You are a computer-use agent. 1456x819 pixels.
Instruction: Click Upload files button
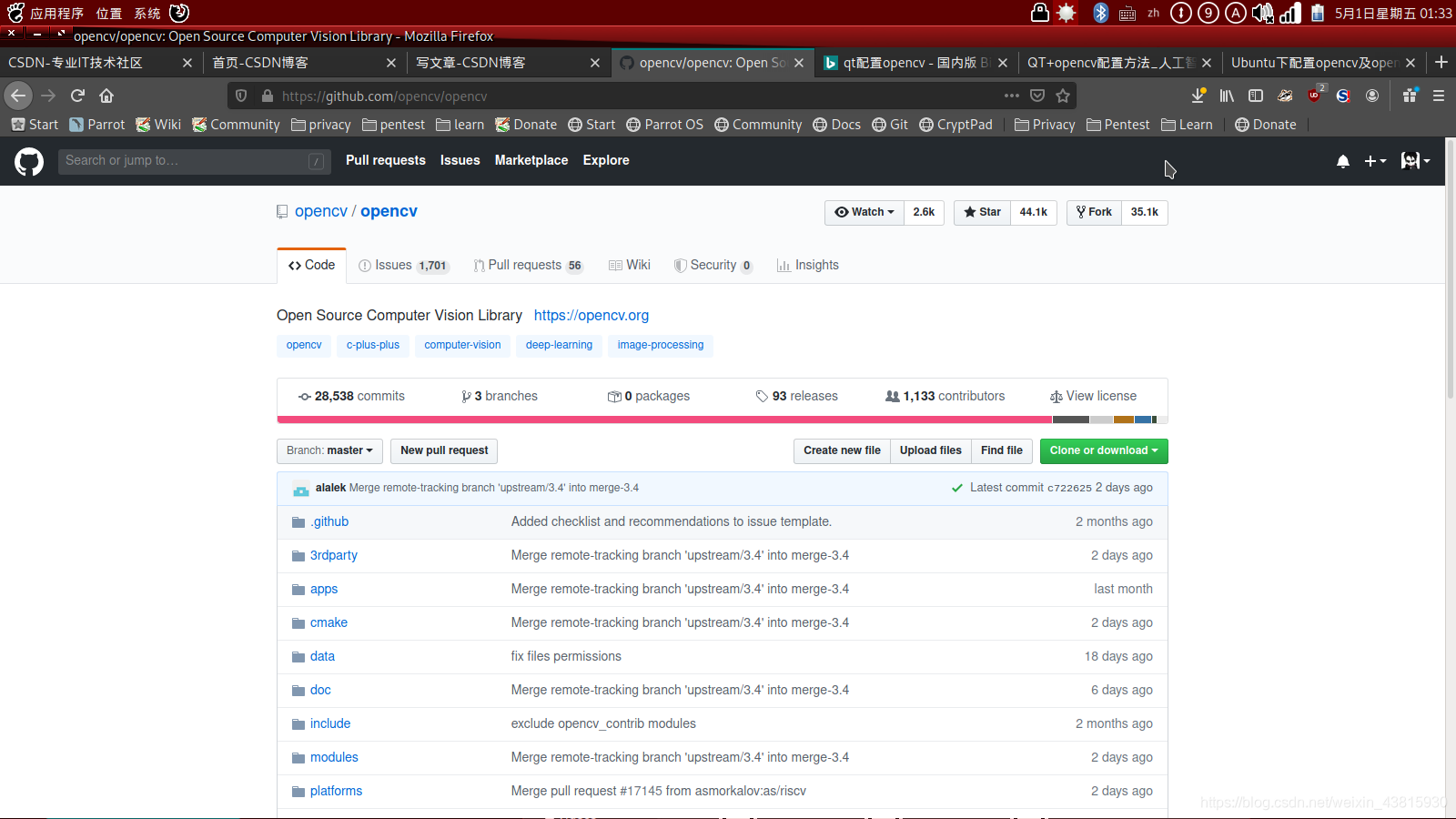click(x=930, y=450)
